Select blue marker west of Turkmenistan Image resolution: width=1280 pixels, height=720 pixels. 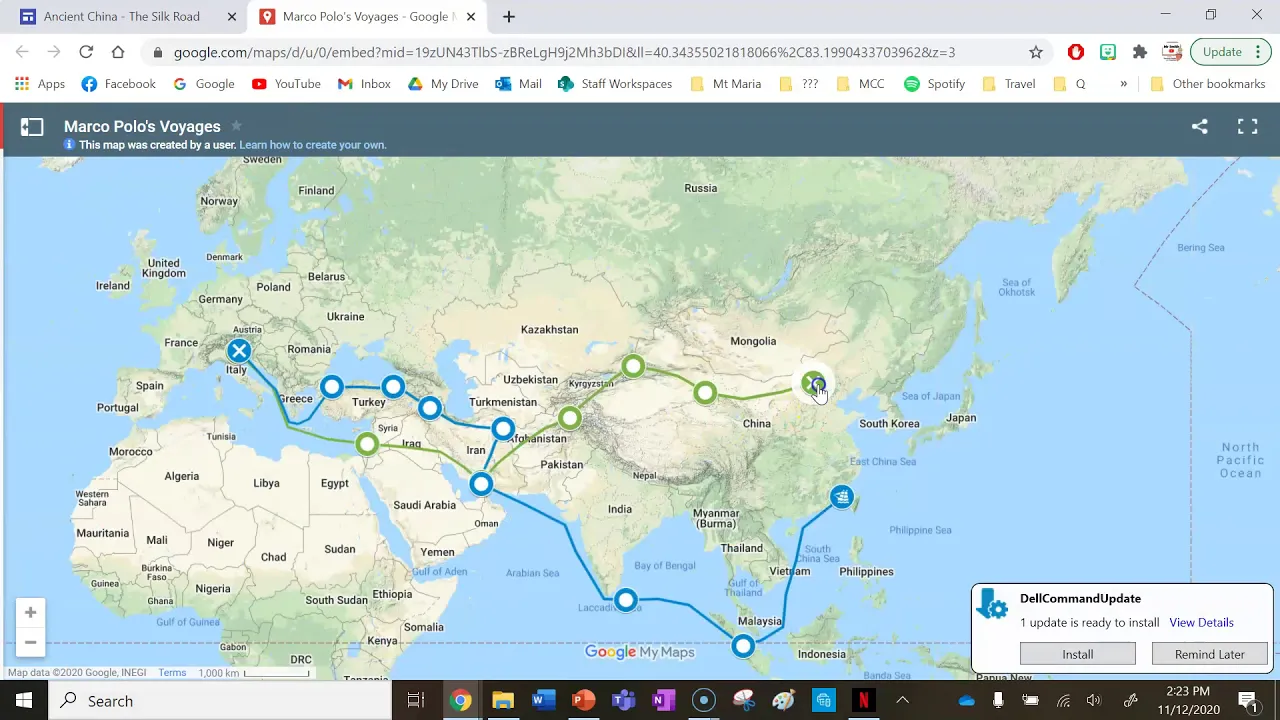click(x=430, y=408)
